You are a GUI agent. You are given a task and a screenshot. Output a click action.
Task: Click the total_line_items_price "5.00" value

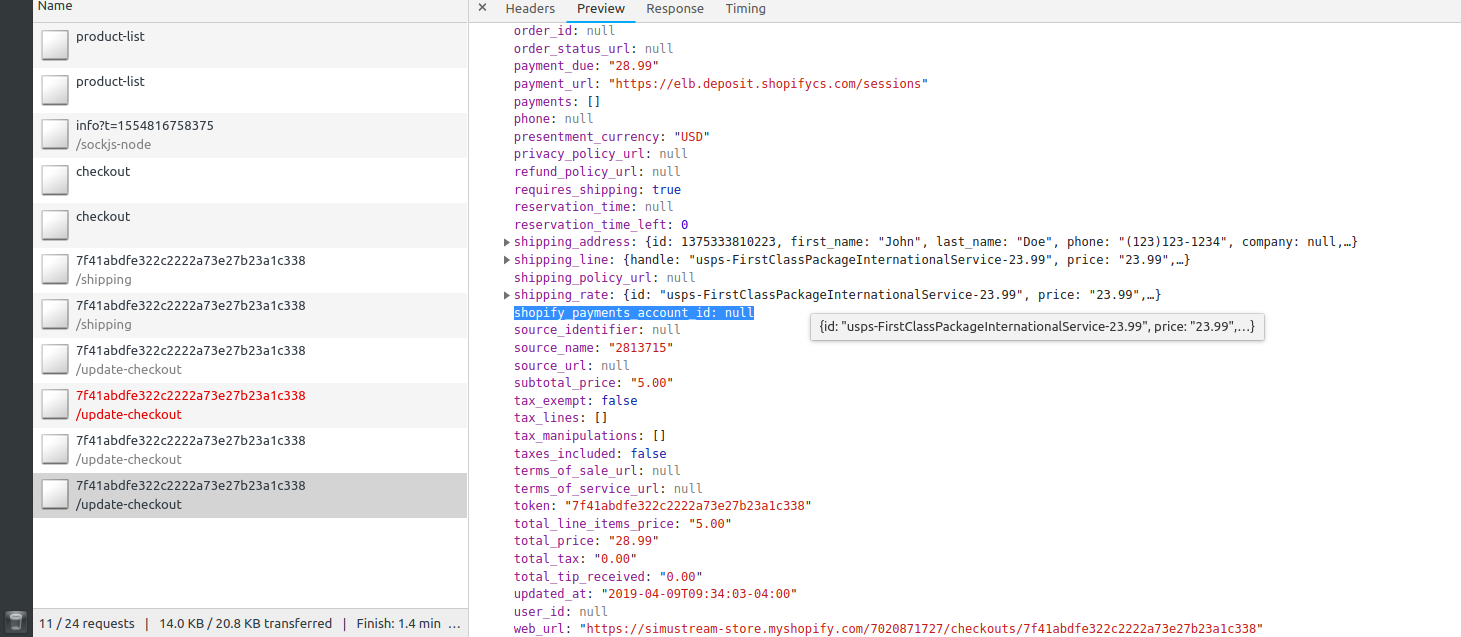[709, 524]
